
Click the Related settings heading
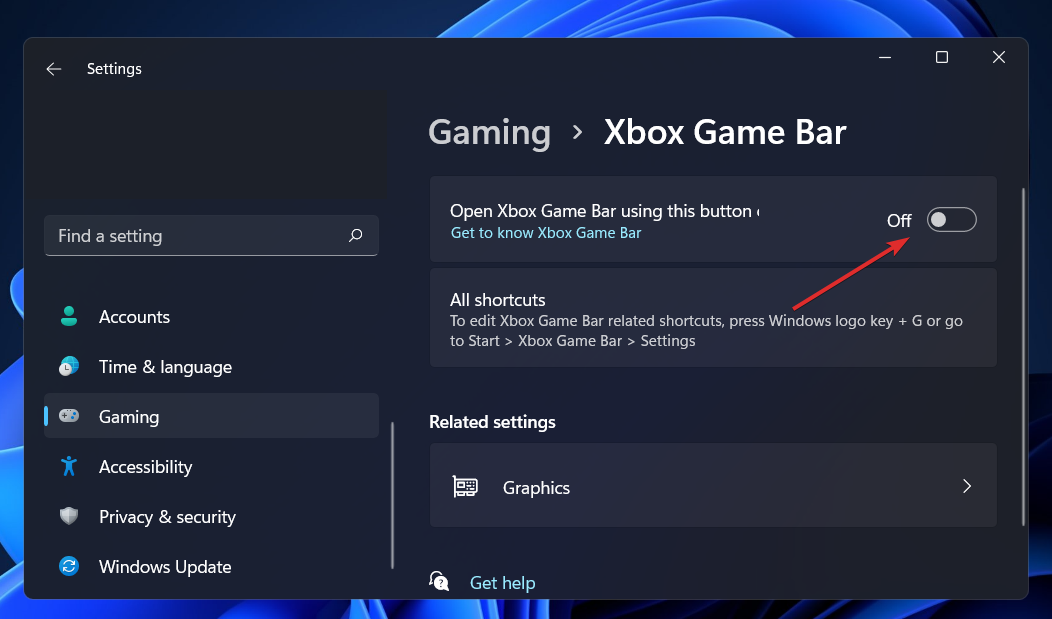tap(492, 422)
